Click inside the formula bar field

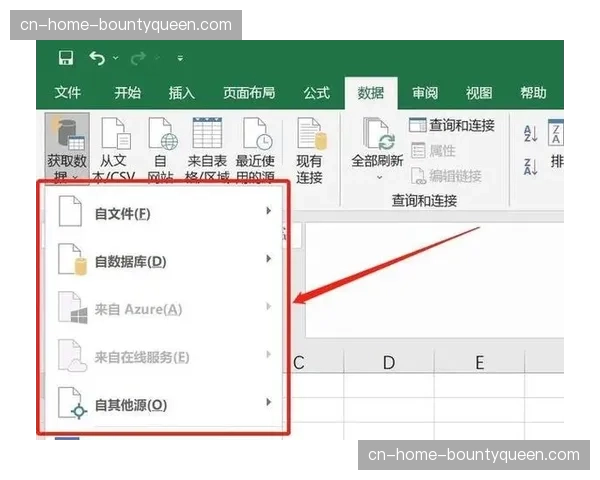(x=434, y=281)
